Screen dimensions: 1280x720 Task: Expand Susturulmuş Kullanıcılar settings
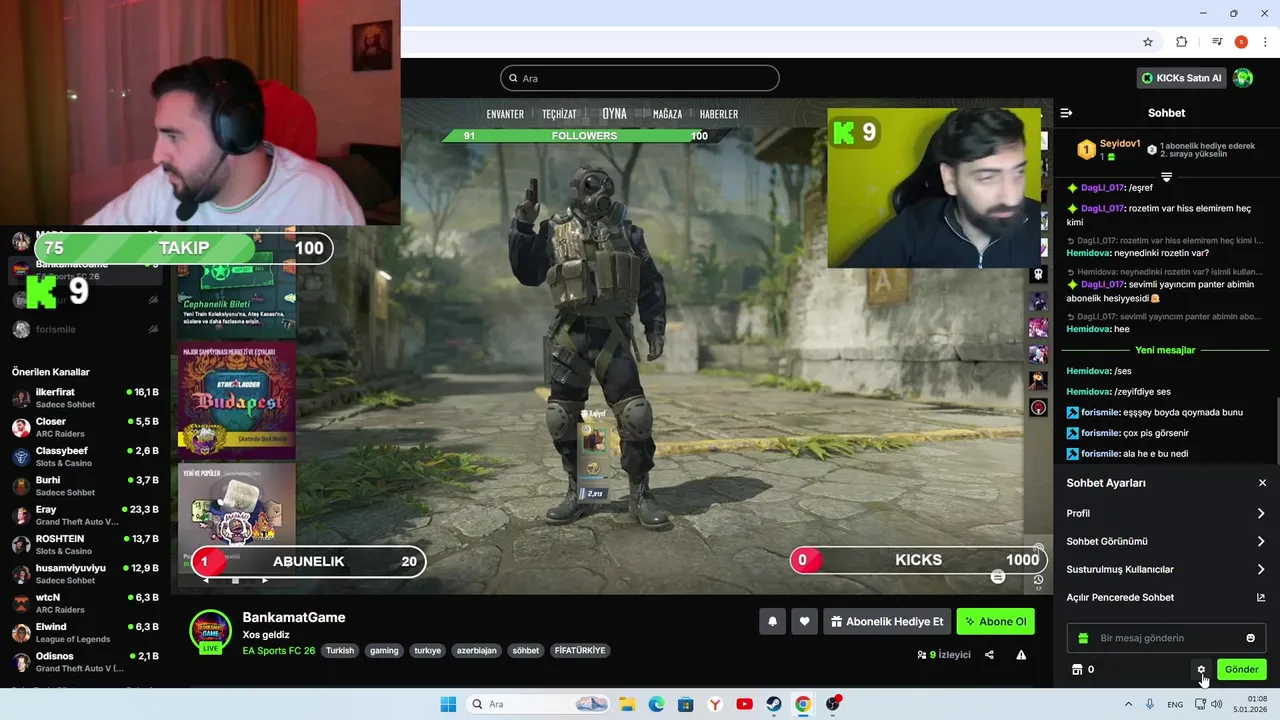[x=1166, y=569]
